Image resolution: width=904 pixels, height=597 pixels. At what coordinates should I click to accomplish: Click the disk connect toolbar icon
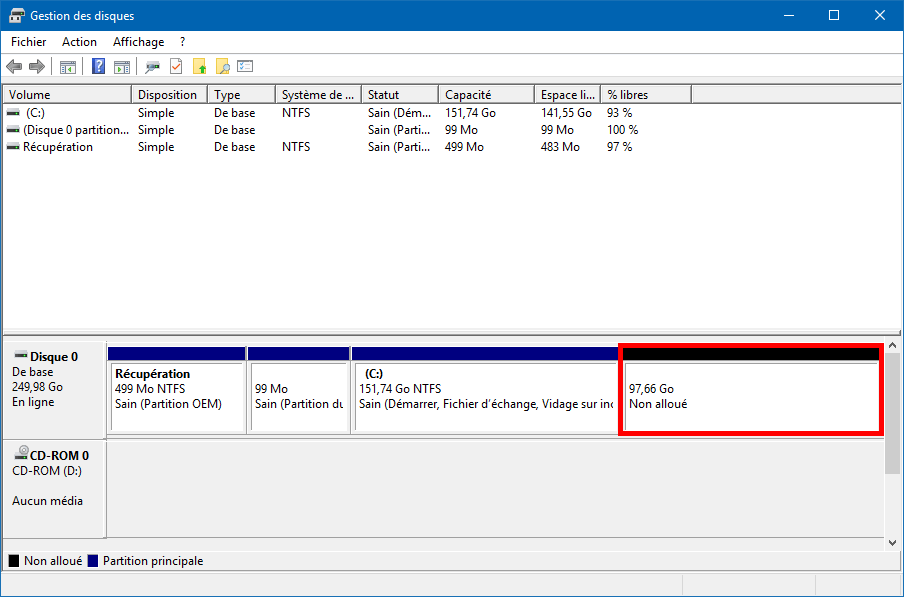(x=152, y=67)
